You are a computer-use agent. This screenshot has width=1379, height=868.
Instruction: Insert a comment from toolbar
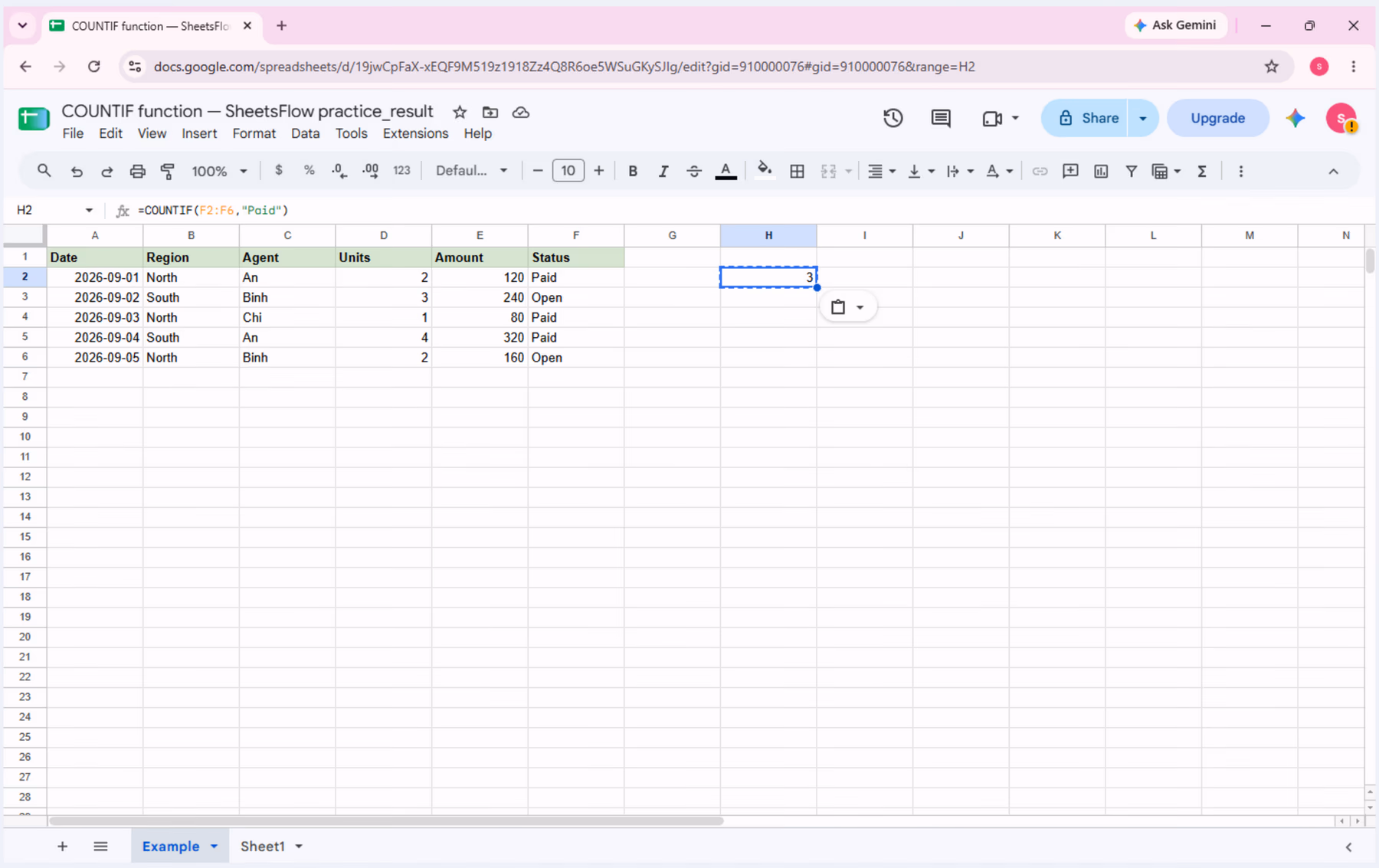(1070, 171)
